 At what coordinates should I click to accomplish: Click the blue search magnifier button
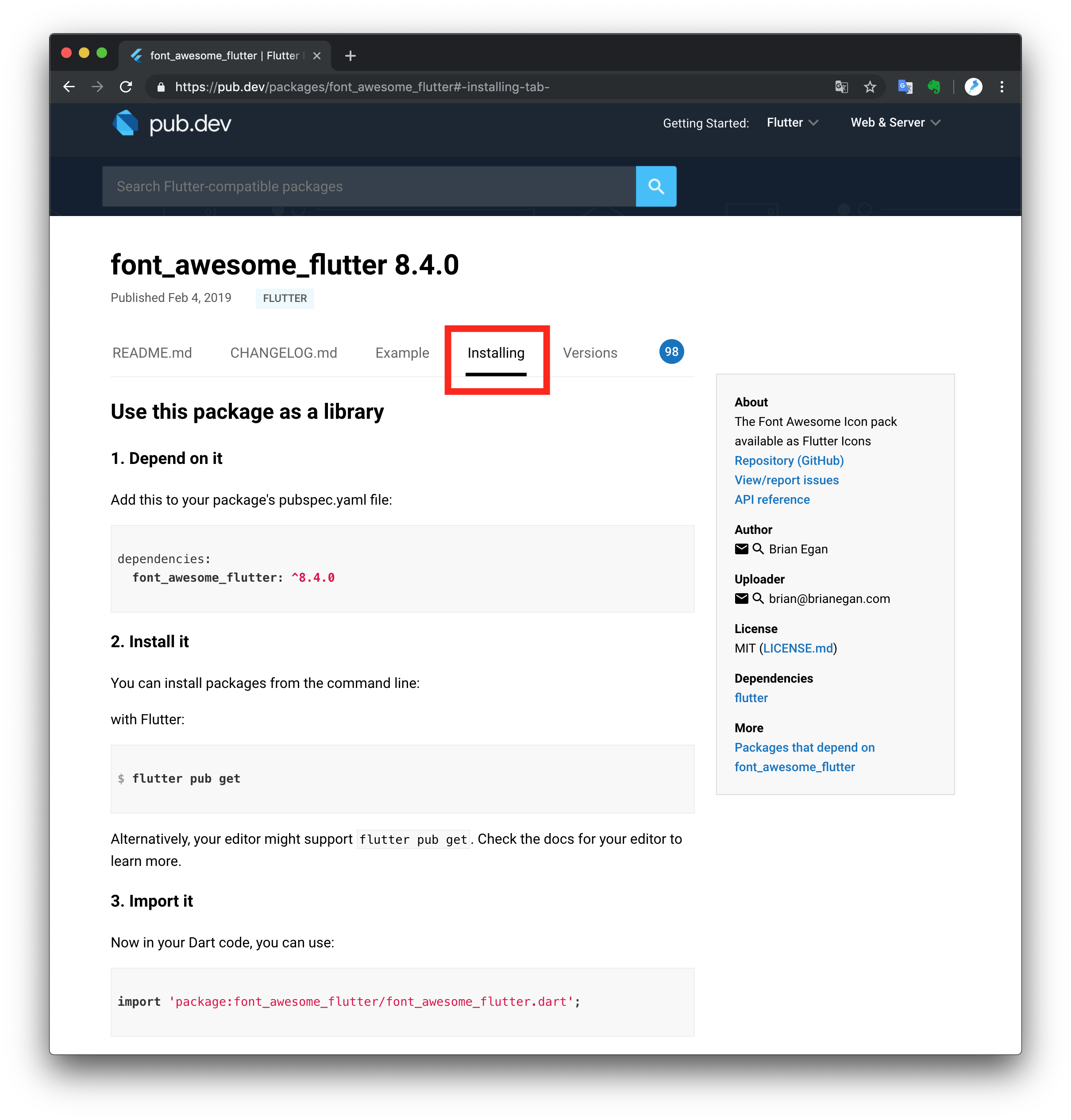tap(655, 186)
